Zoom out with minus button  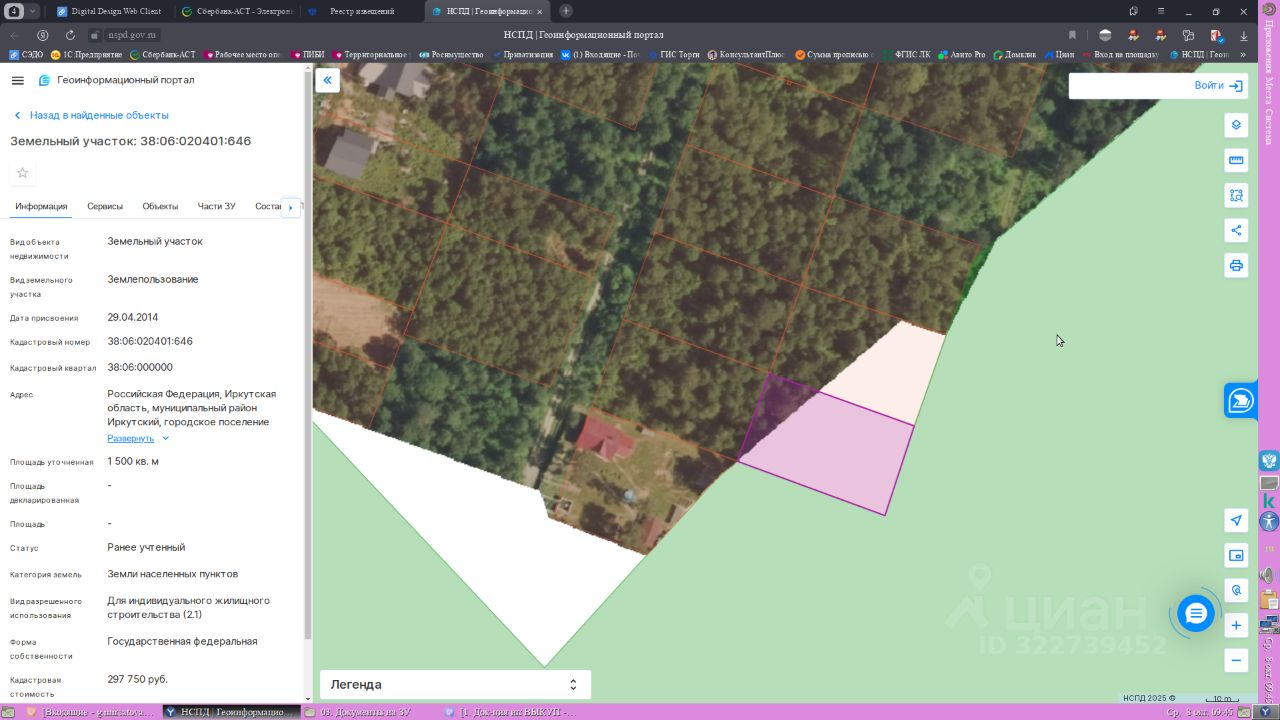(1236, 660)
